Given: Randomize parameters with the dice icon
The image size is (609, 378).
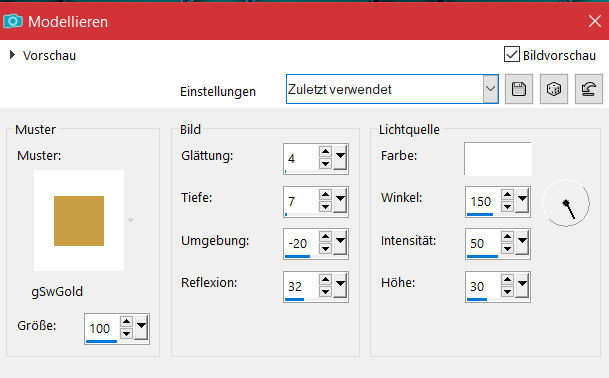Looking at the screenshot, I should coord(553,89).
